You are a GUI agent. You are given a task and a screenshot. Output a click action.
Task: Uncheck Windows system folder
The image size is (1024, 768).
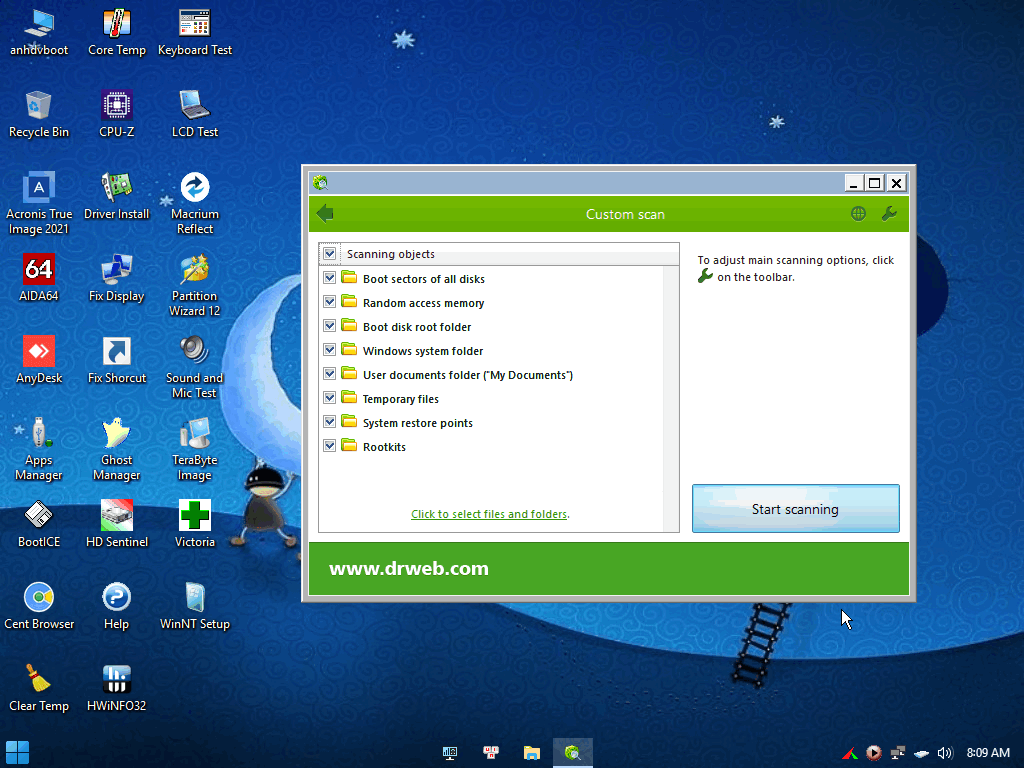pyautogui.click(x=330, y=350)
